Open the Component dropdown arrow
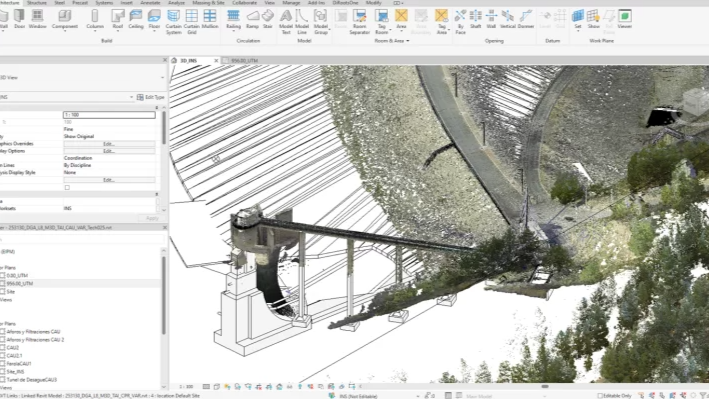Screen dimensions: 709x399 (x=65, y=31)
